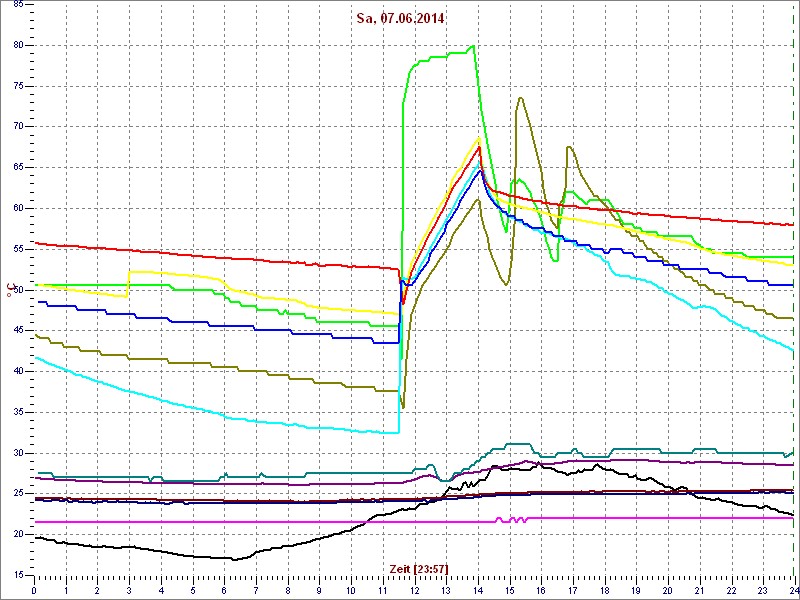Image resolution: width=800 pixels, height=600 pixels.
Task: Click the y-axis value 60
Action: [x=17, y=209]
